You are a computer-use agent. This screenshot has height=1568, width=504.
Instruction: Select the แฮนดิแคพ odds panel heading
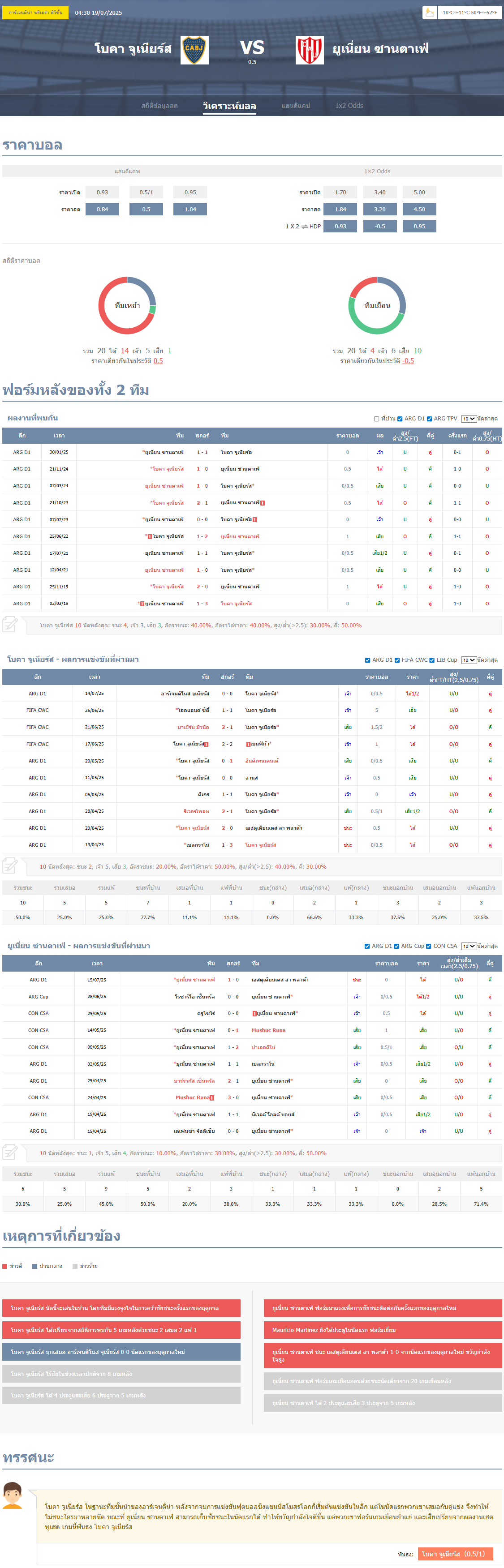[x=127, y=171]
